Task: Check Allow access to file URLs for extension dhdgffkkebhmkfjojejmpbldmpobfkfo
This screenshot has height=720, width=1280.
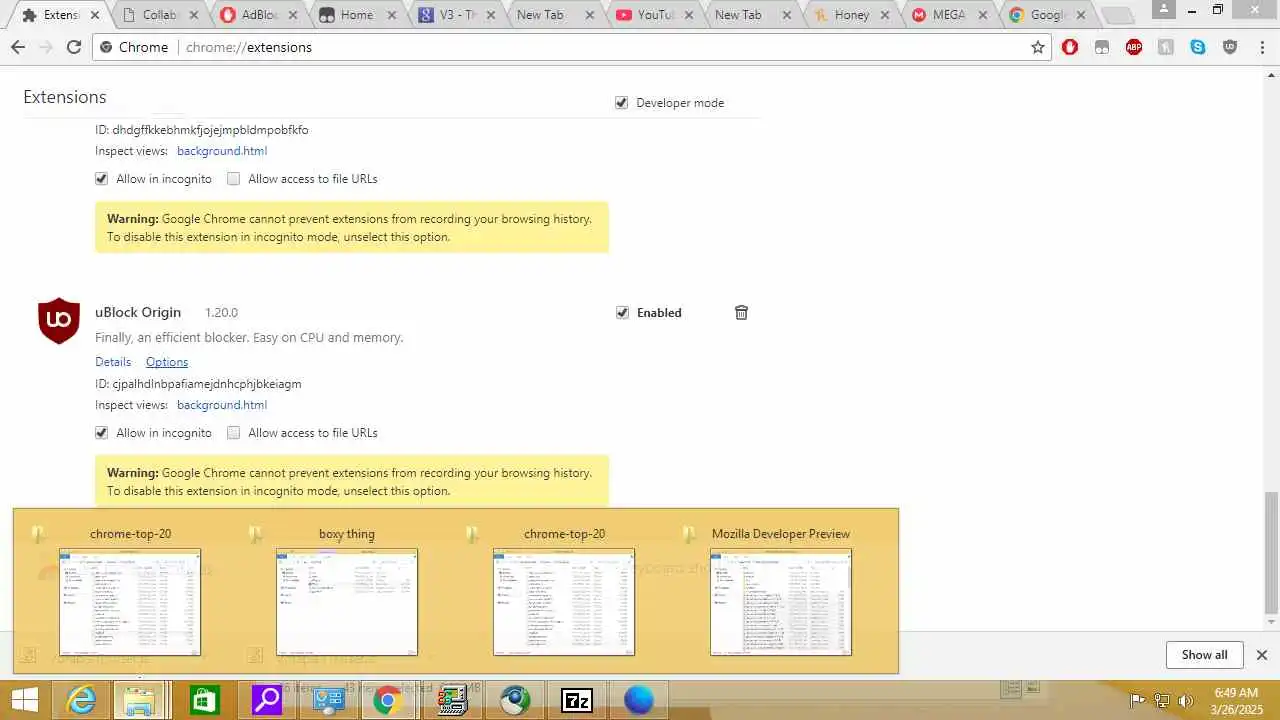Action: click(233, 179)
